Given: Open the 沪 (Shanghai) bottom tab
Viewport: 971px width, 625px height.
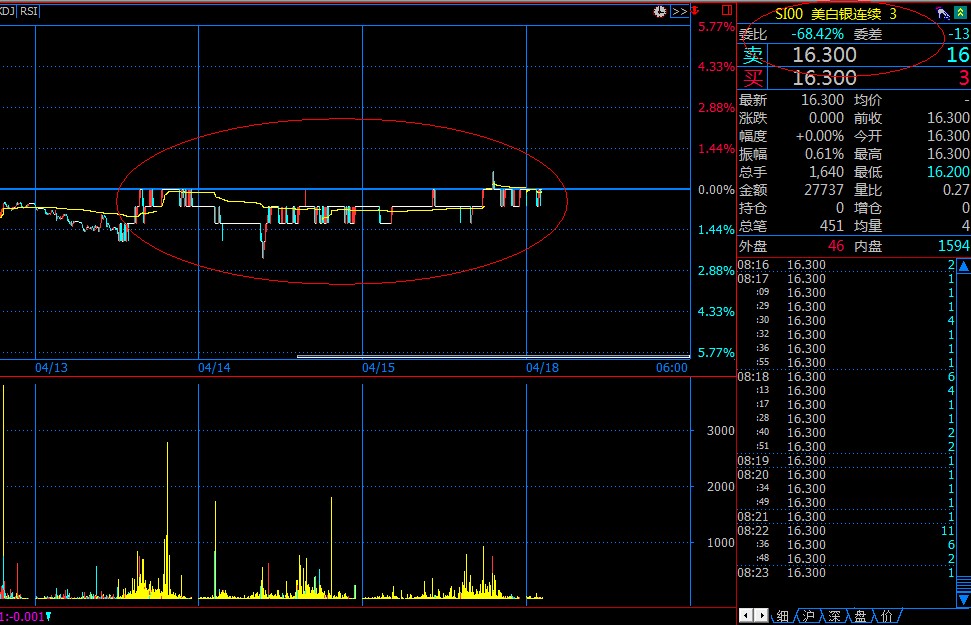Looking at the screenshot, I should tap(808, 616).
